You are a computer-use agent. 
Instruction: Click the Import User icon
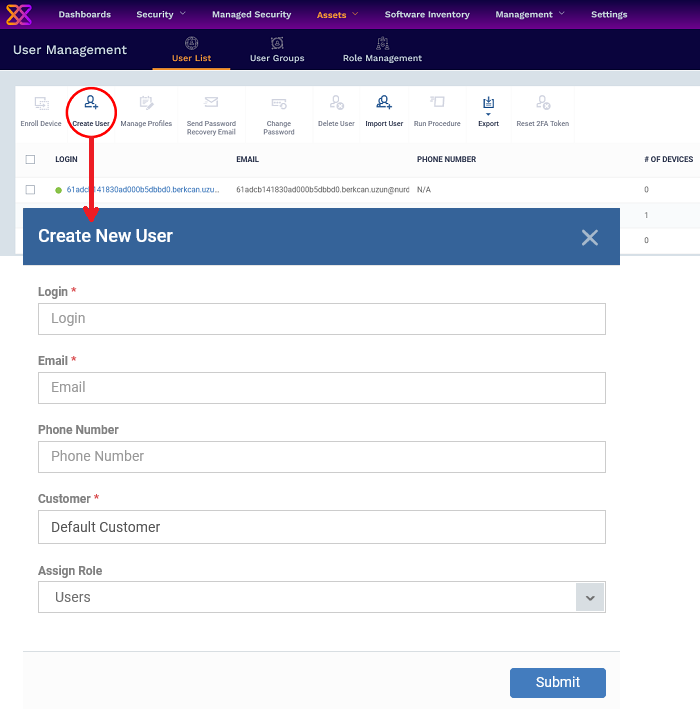[384, 104]
